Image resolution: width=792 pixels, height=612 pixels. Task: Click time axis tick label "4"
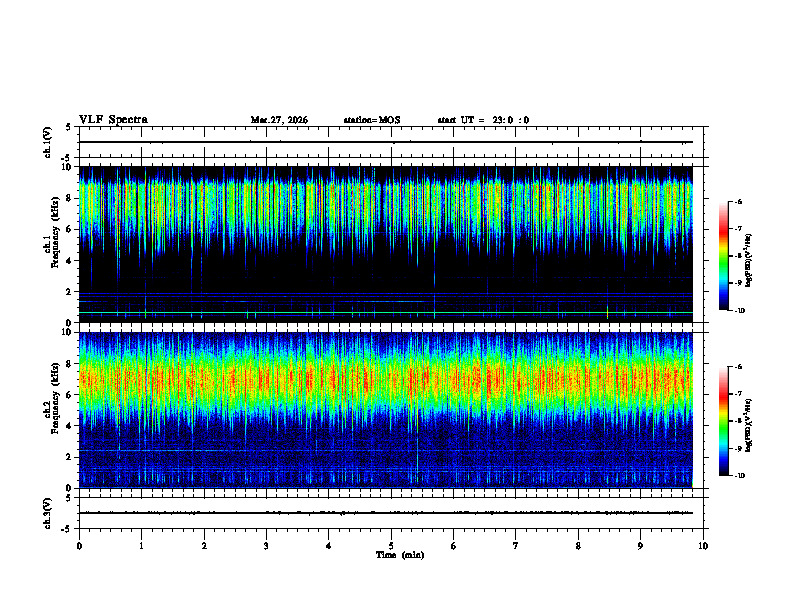(329, 546)
